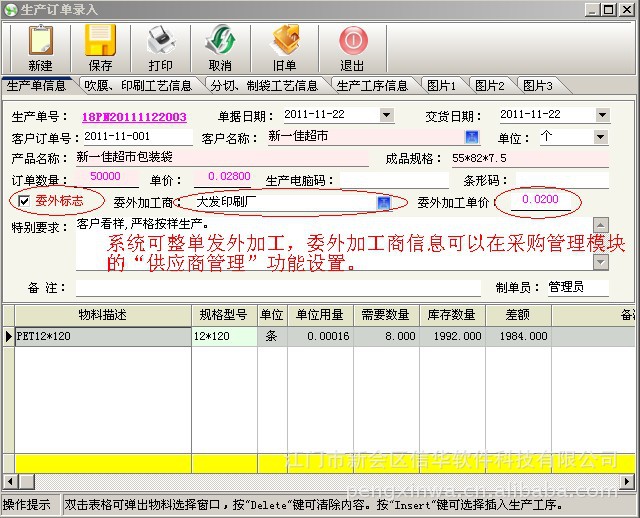Select the 0.00016 unit usage cell

point(320,337)
